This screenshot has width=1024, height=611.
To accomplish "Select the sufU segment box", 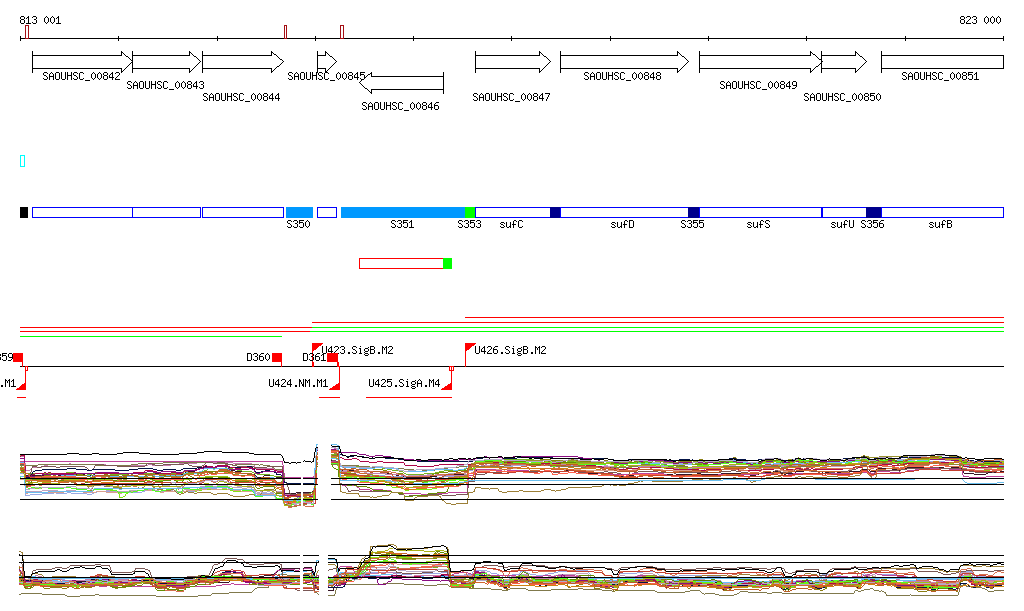I will pos(844,212).
